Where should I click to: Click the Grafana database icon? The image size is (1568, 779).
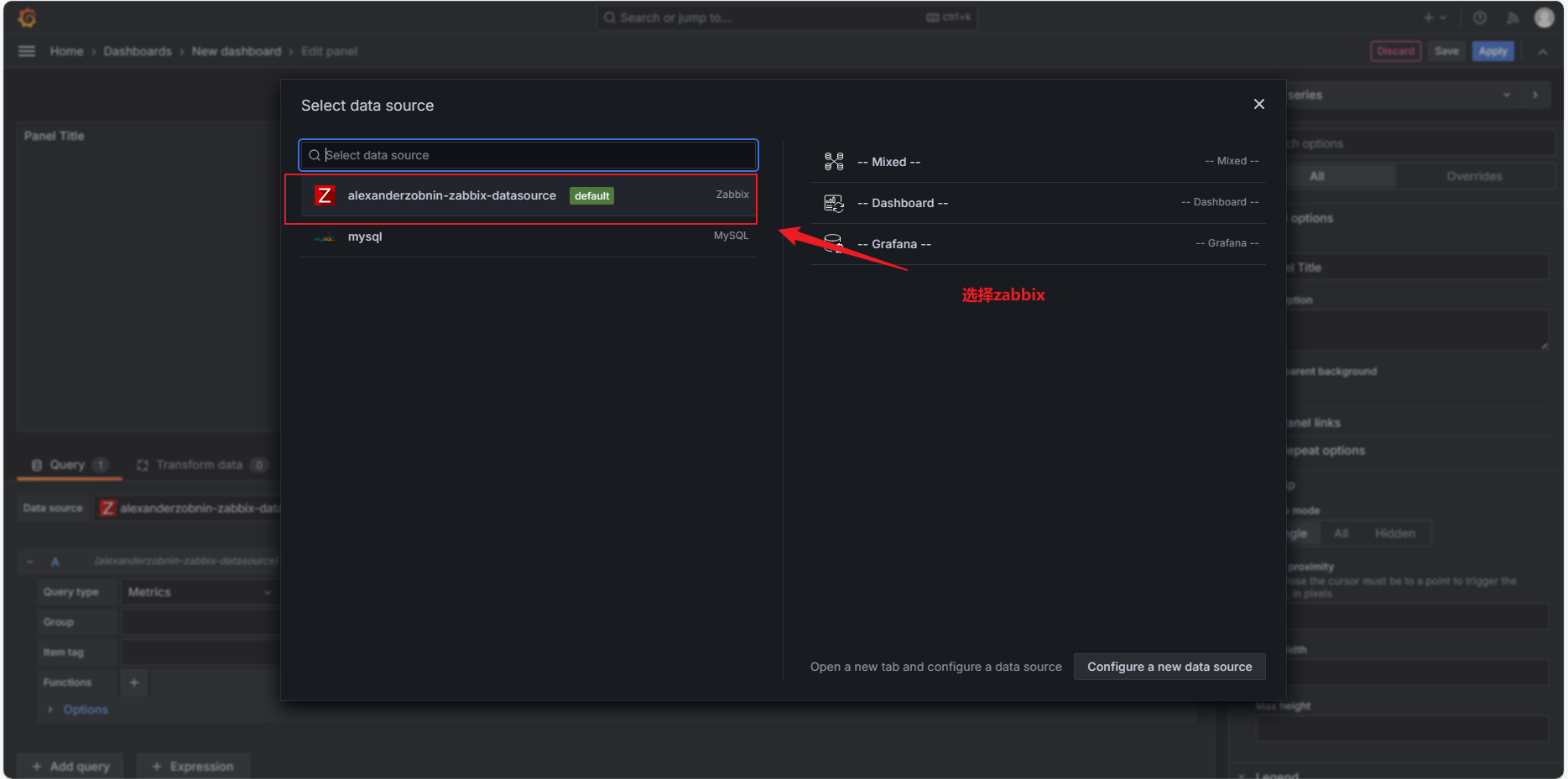(x=833, y=243)
